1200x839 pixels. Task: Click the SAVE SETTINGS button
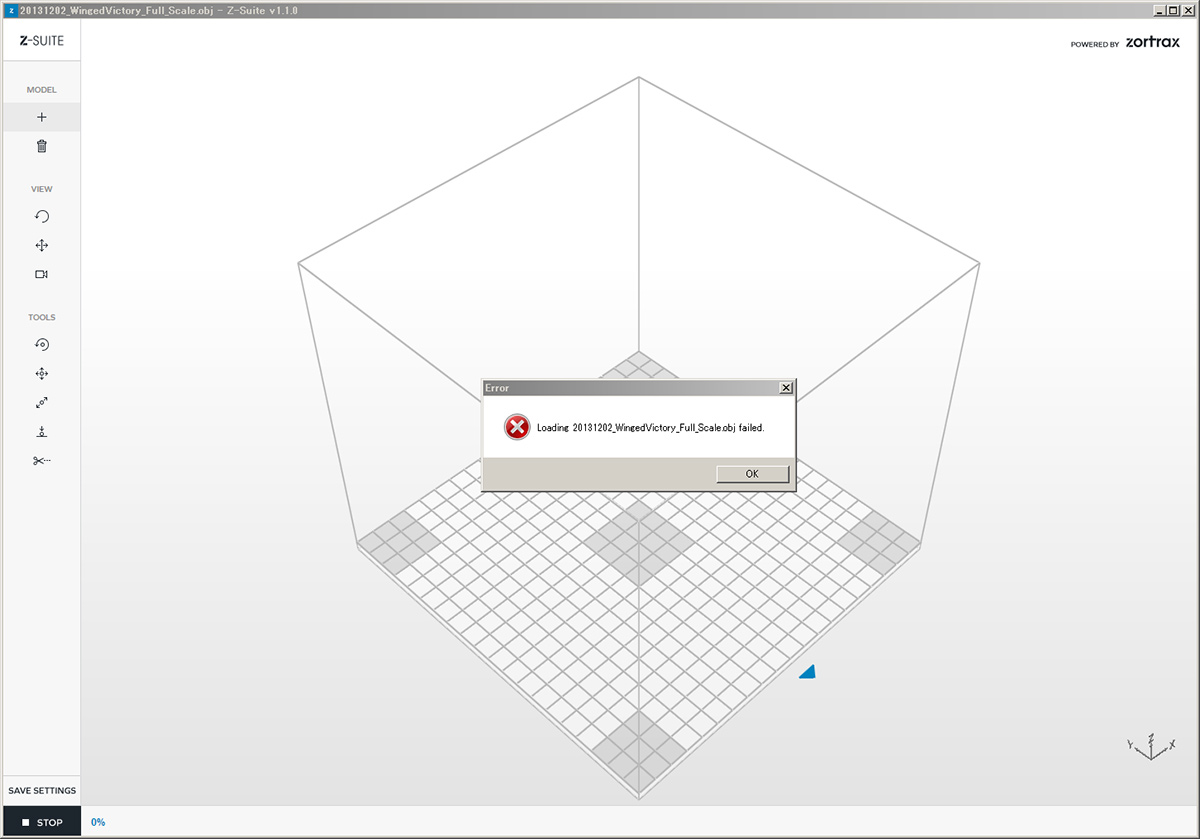click(42, 791)
